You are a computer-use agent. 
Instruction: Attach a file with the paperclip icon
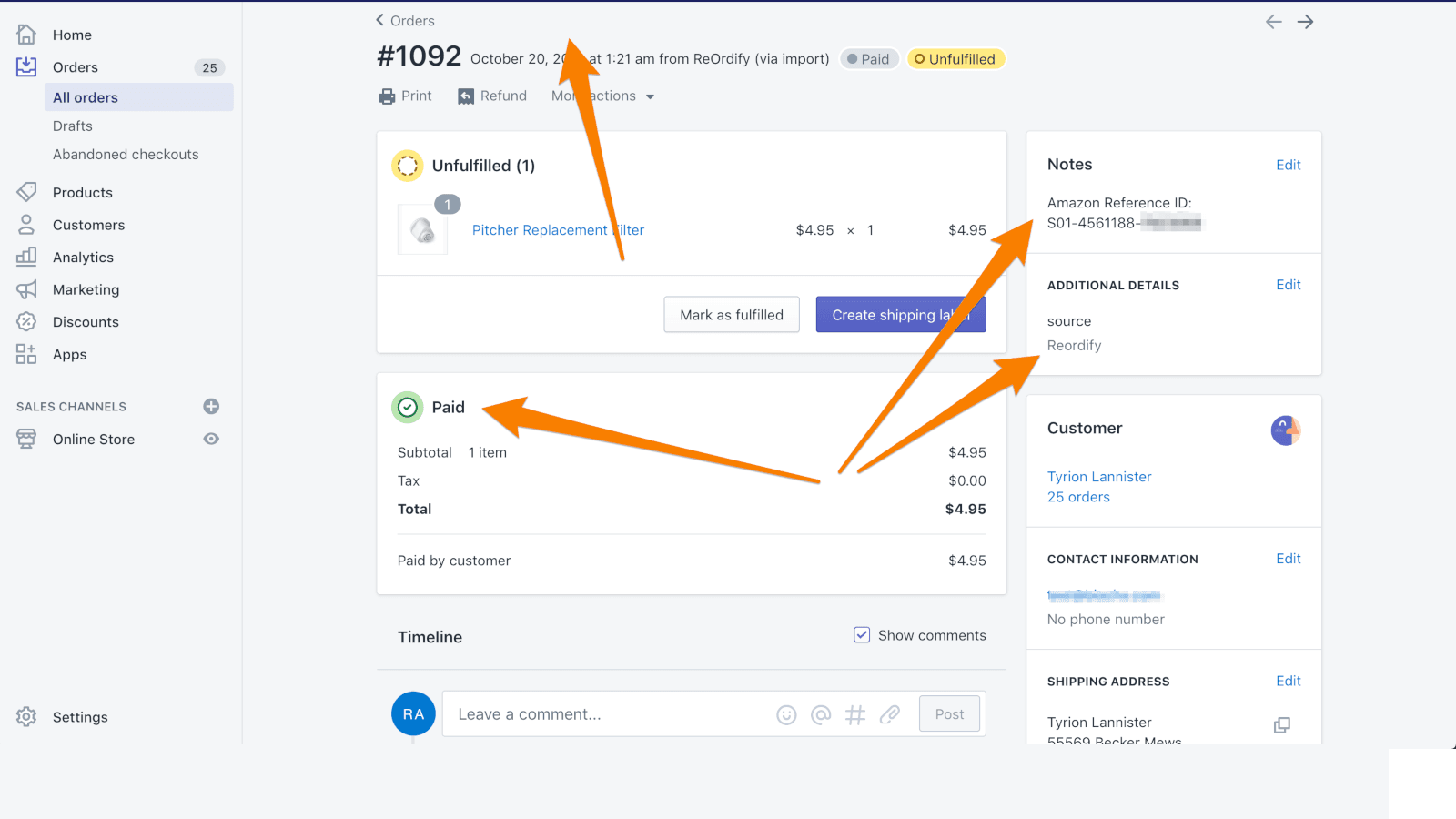(x=889, y=714)
